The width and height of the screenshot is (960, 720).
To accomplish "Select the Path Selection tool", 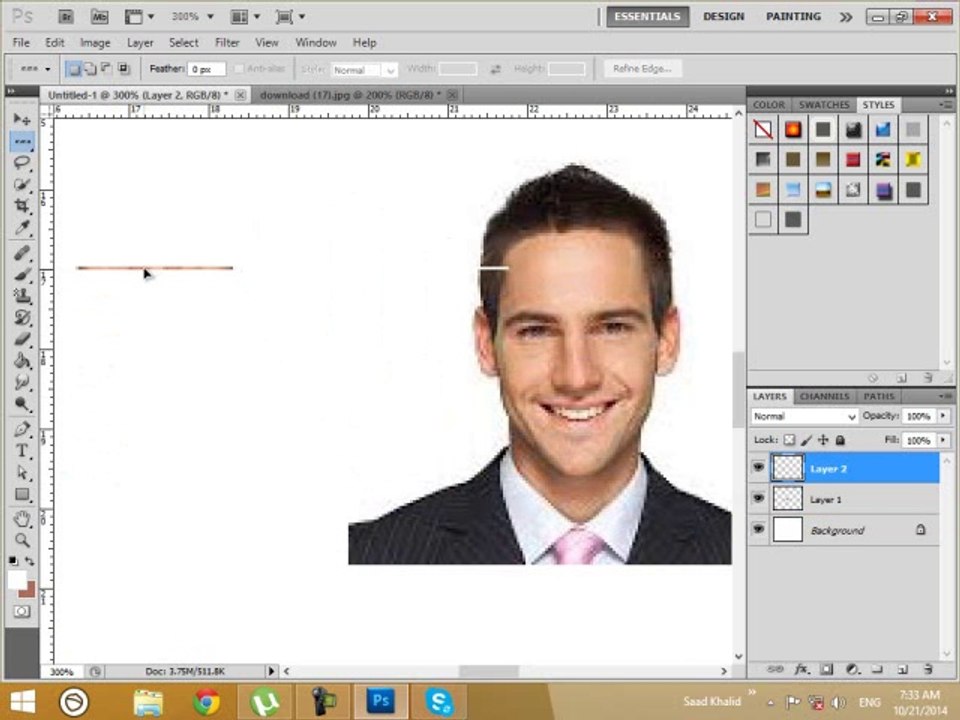I will 22,473.
